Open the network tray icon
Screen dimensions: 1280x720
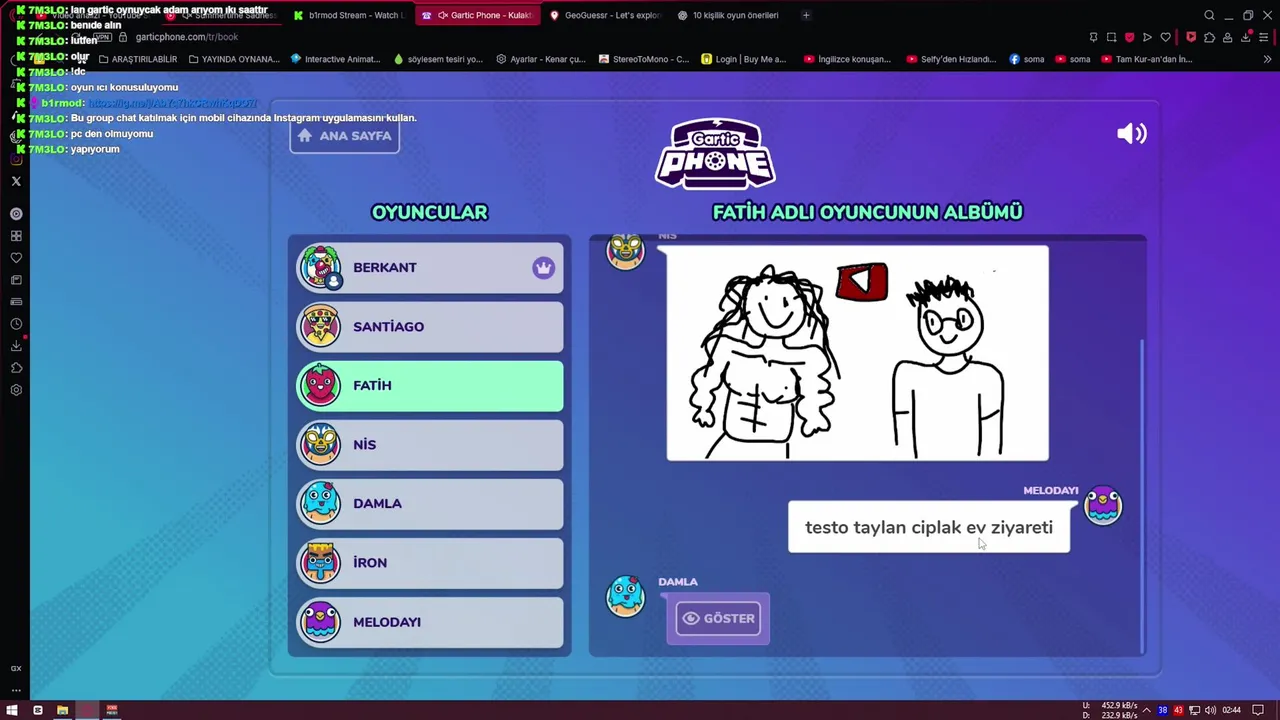click(x=1195, y=710)
